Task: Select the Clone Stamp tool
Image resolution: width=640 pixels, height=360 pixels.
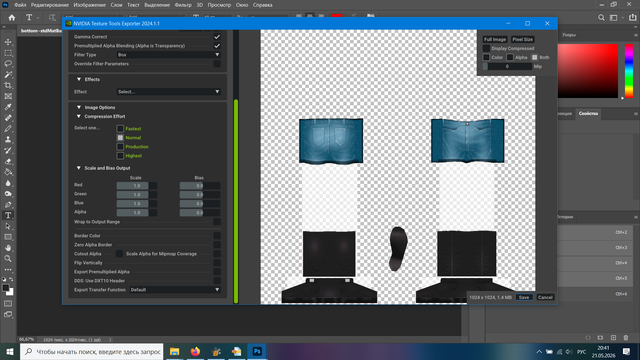Action: 8,140
